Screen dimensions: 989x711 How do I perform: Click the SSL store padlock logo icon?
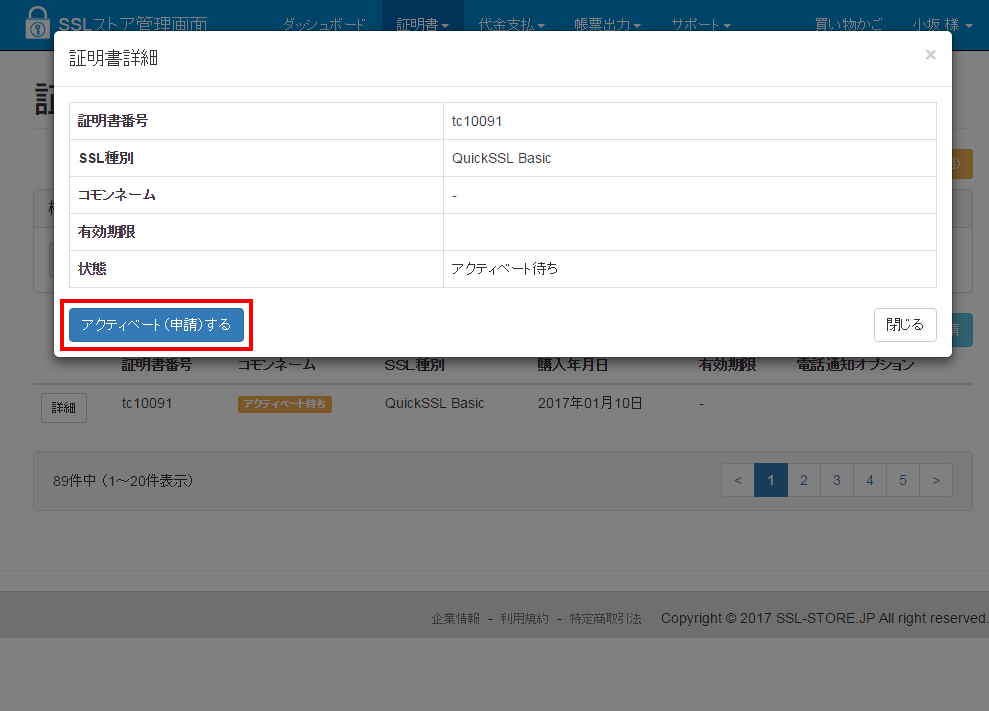37,22
